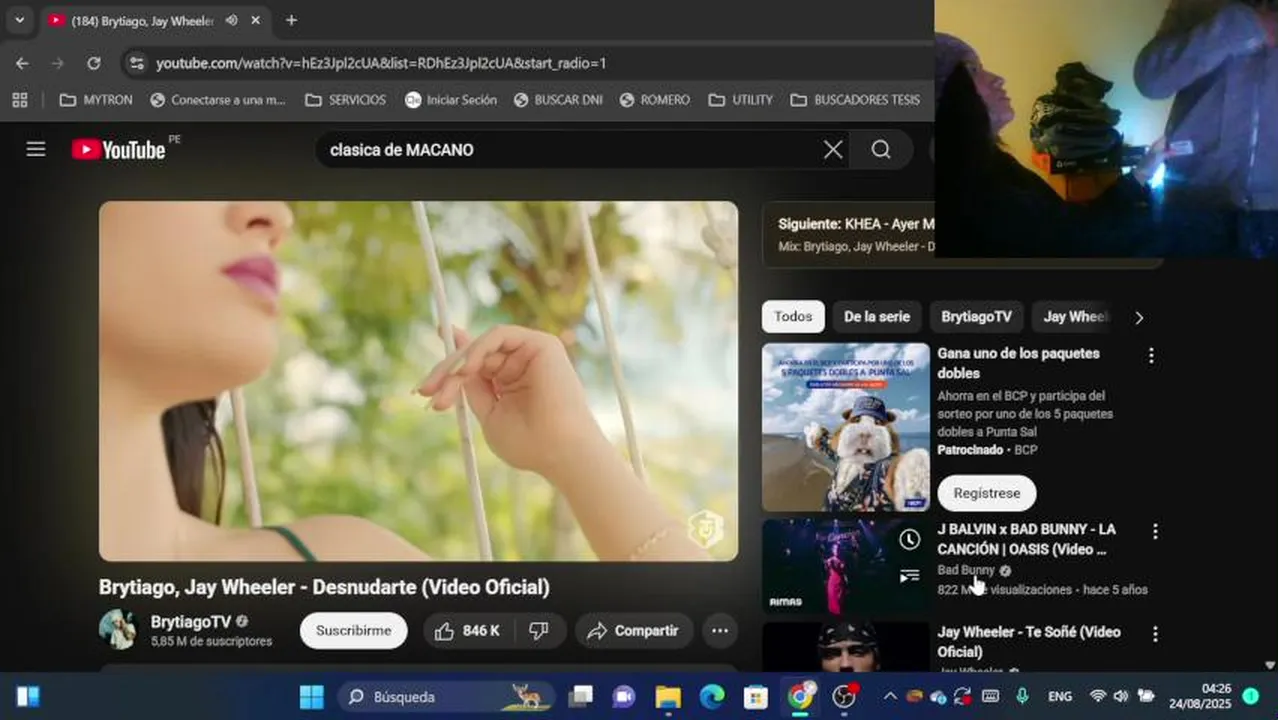
Task: Open OBS Studio from taskbar
Action: [845, 696]
